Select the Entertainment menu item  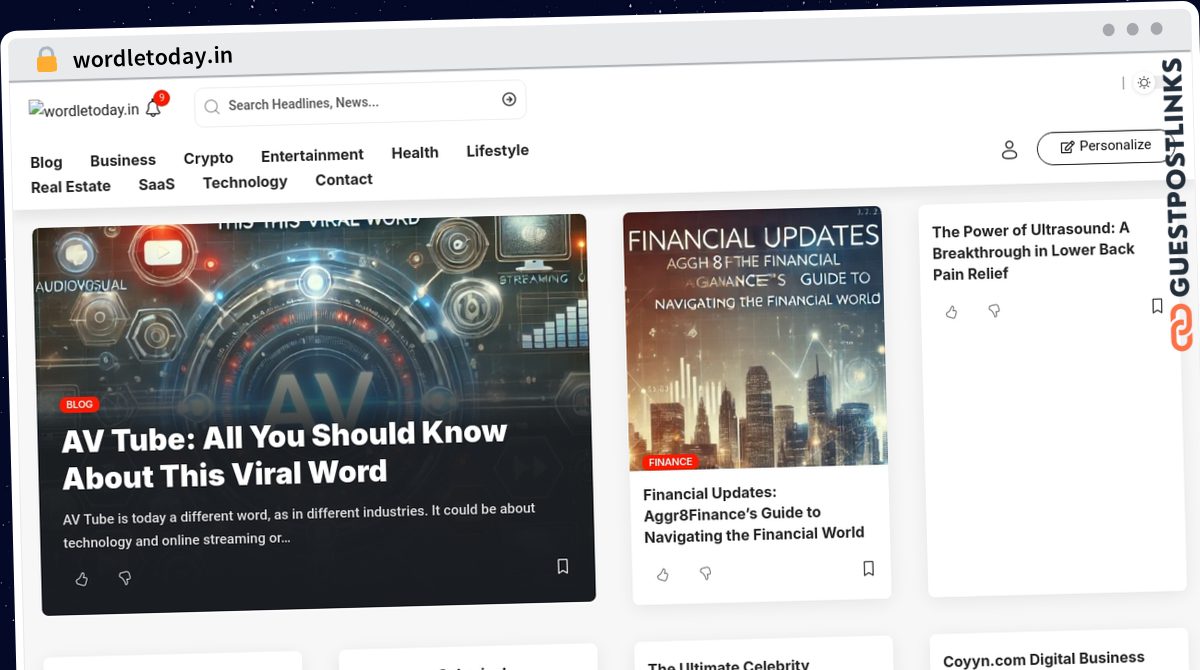(x=312, y=155)
